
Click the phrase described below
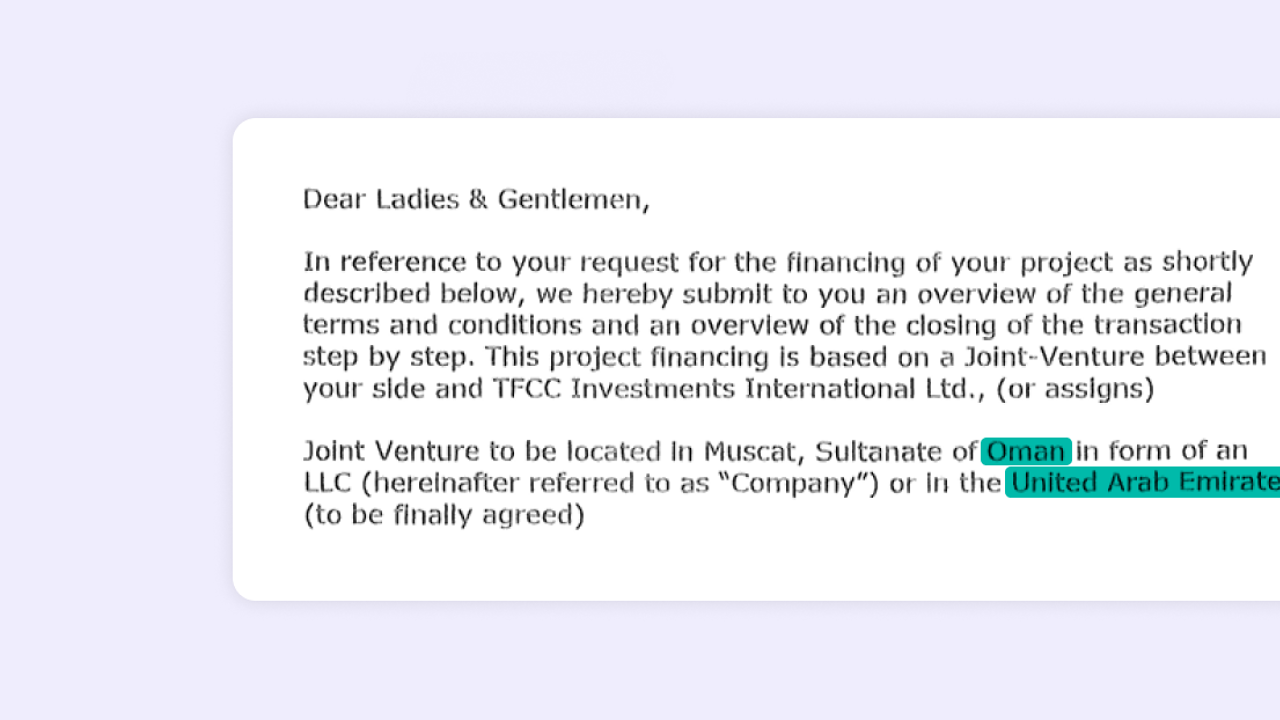pos(414,294)
